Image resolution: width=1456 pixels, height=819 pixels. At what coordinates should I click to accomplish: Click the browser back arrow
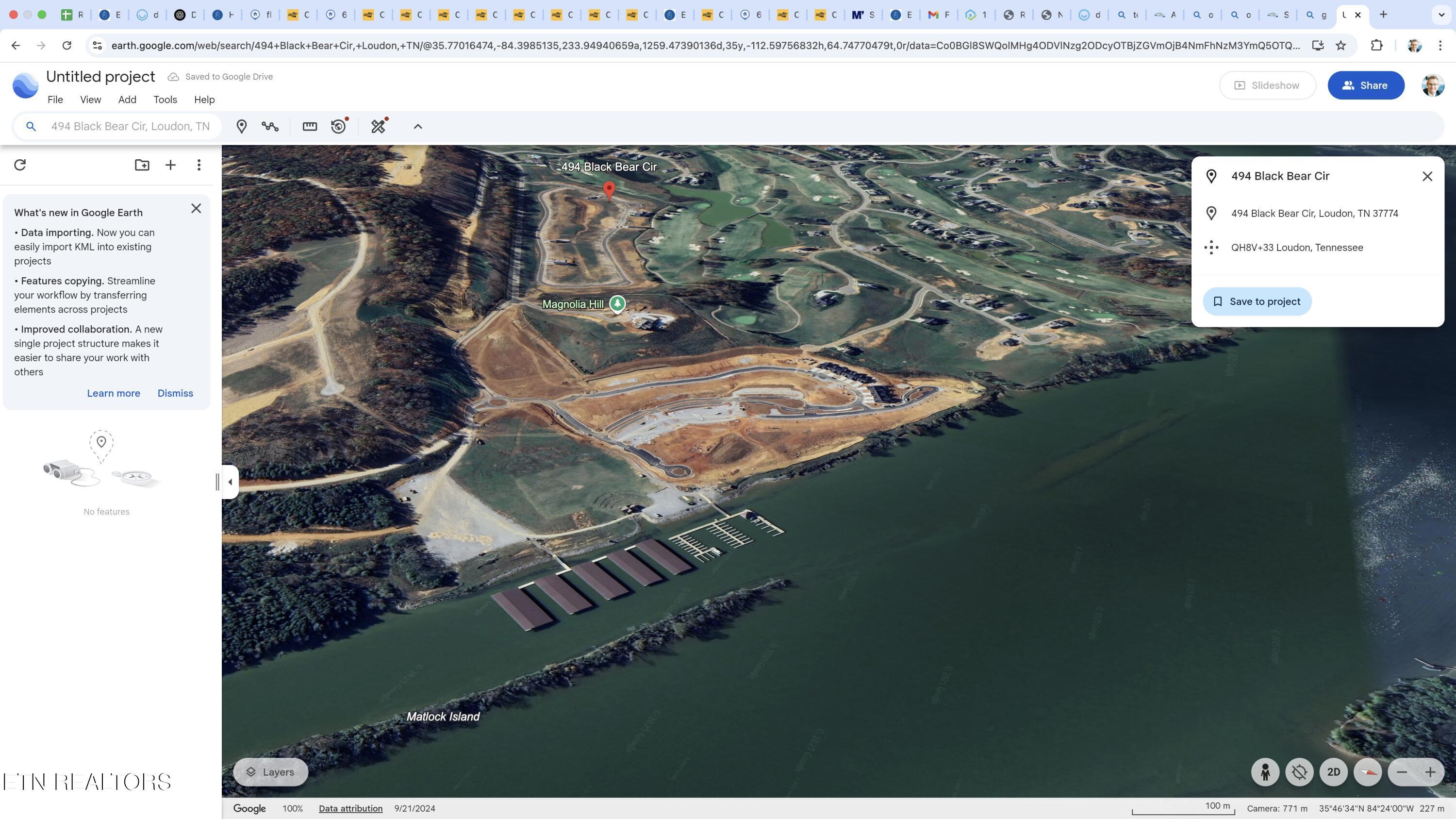pos(15,45)
